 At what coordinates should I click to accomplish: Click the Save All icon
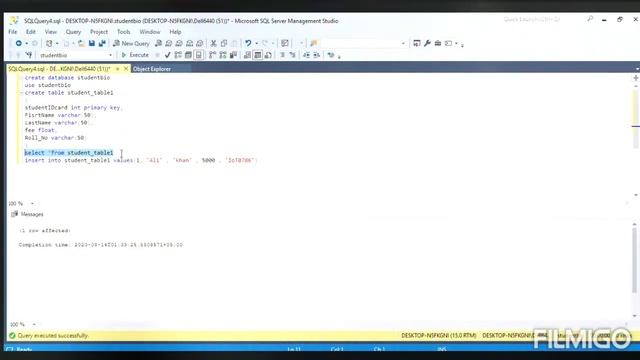click(102, 43)
